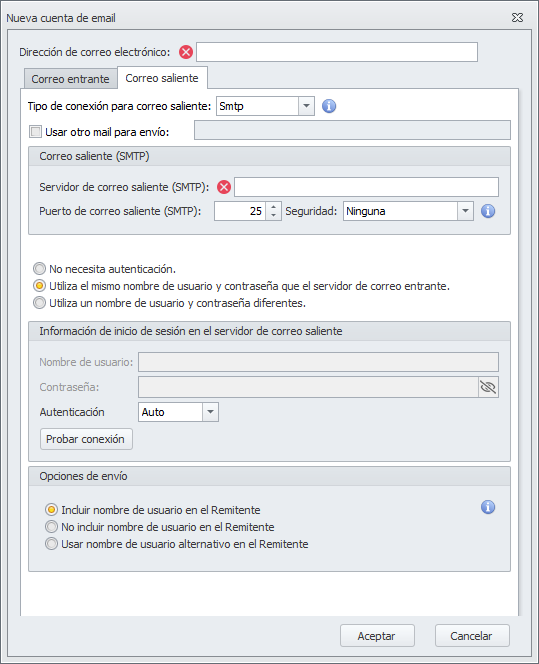Select No necesita autenticación option
Viewport: 539px width, 664px height.
point(39,269)
